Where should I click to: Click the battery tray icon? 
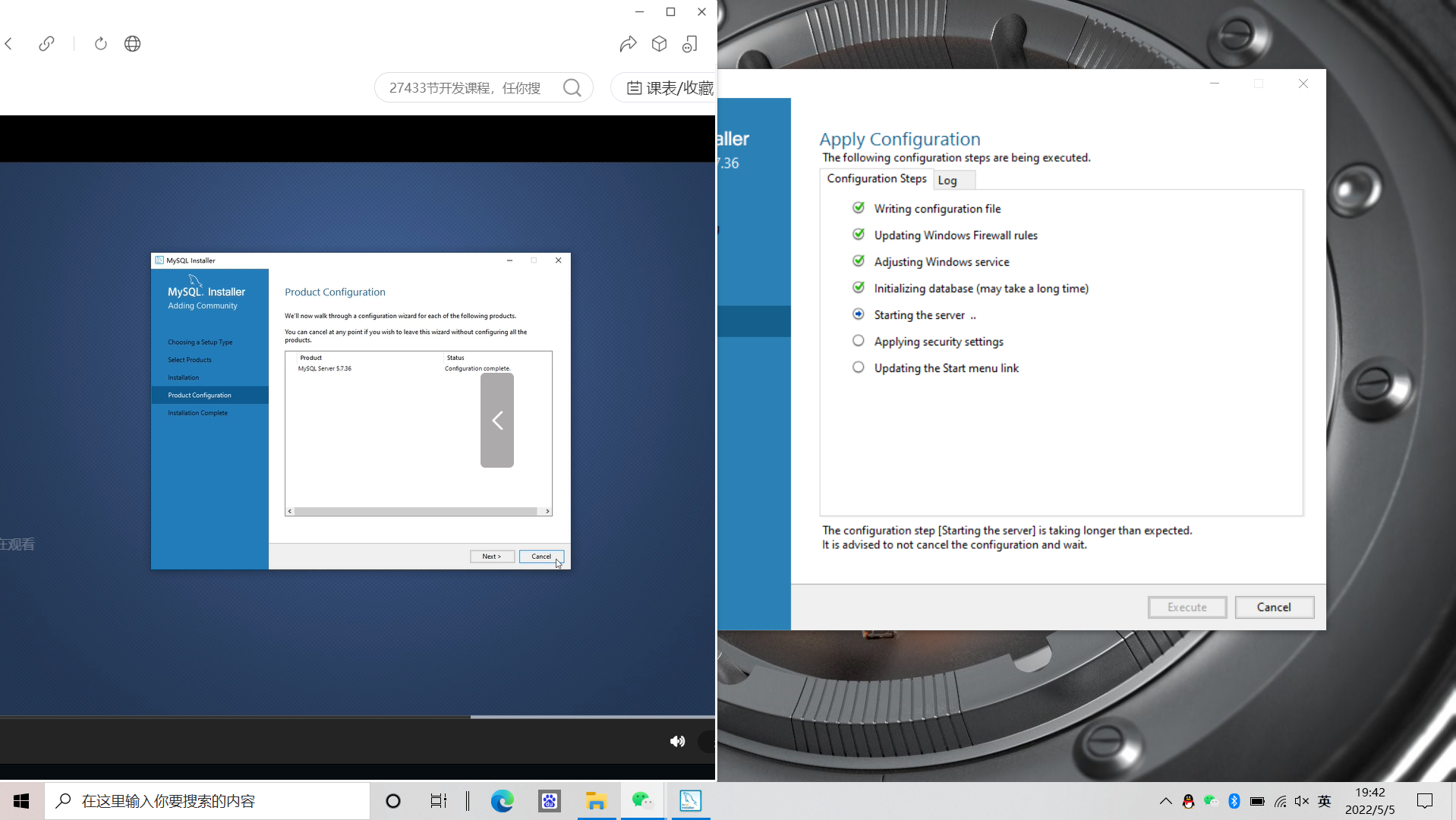pyautogui.click(x=1257, y=801)
